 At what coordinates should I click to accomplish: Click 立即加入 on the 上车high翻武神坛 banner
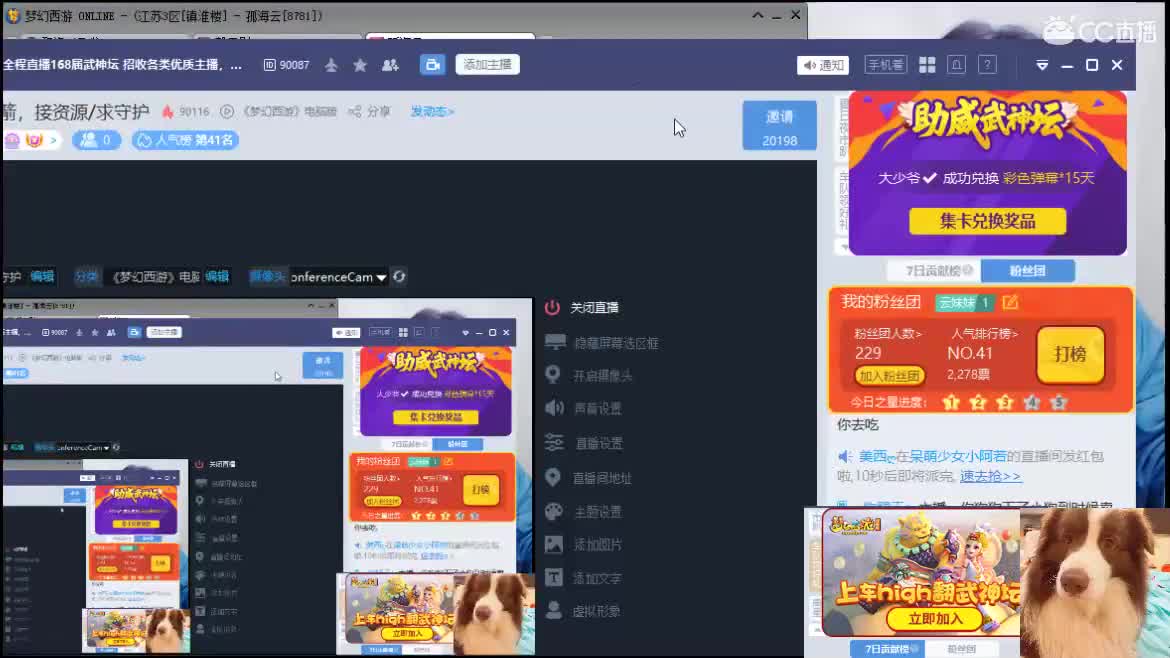point(935,618)
